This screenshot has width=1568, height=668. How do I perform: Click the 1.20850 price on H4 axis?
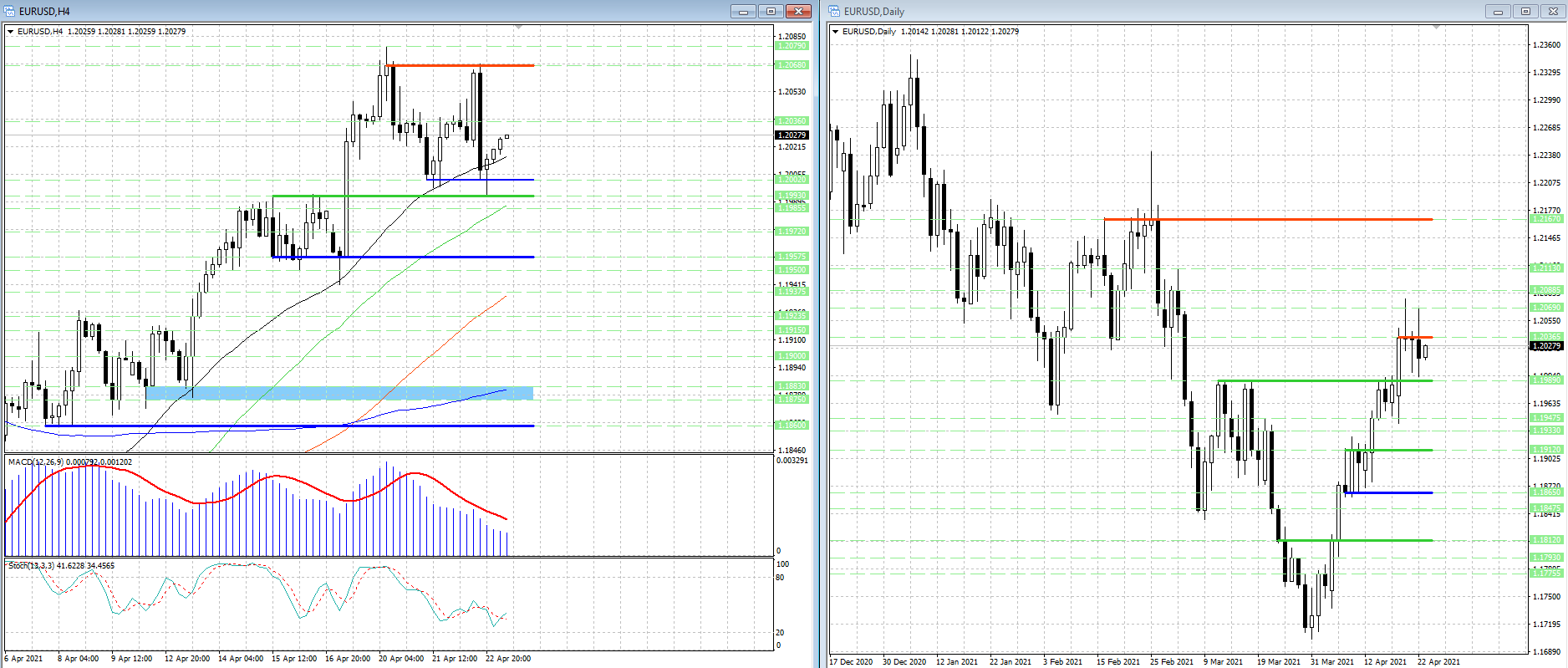[x=792, y=37]
